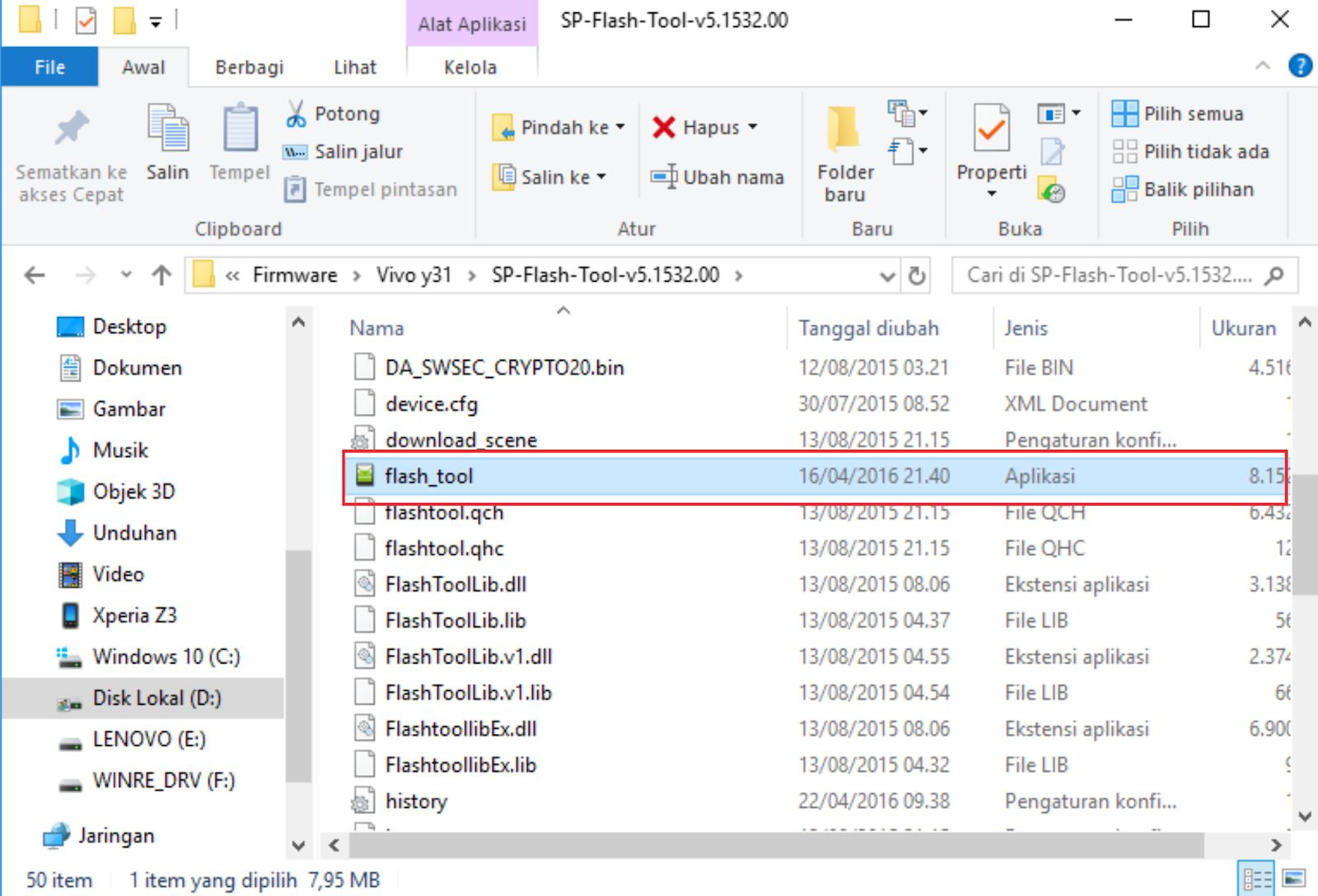Click Pilih tidak ada to deselect

tap(1191, 152)
